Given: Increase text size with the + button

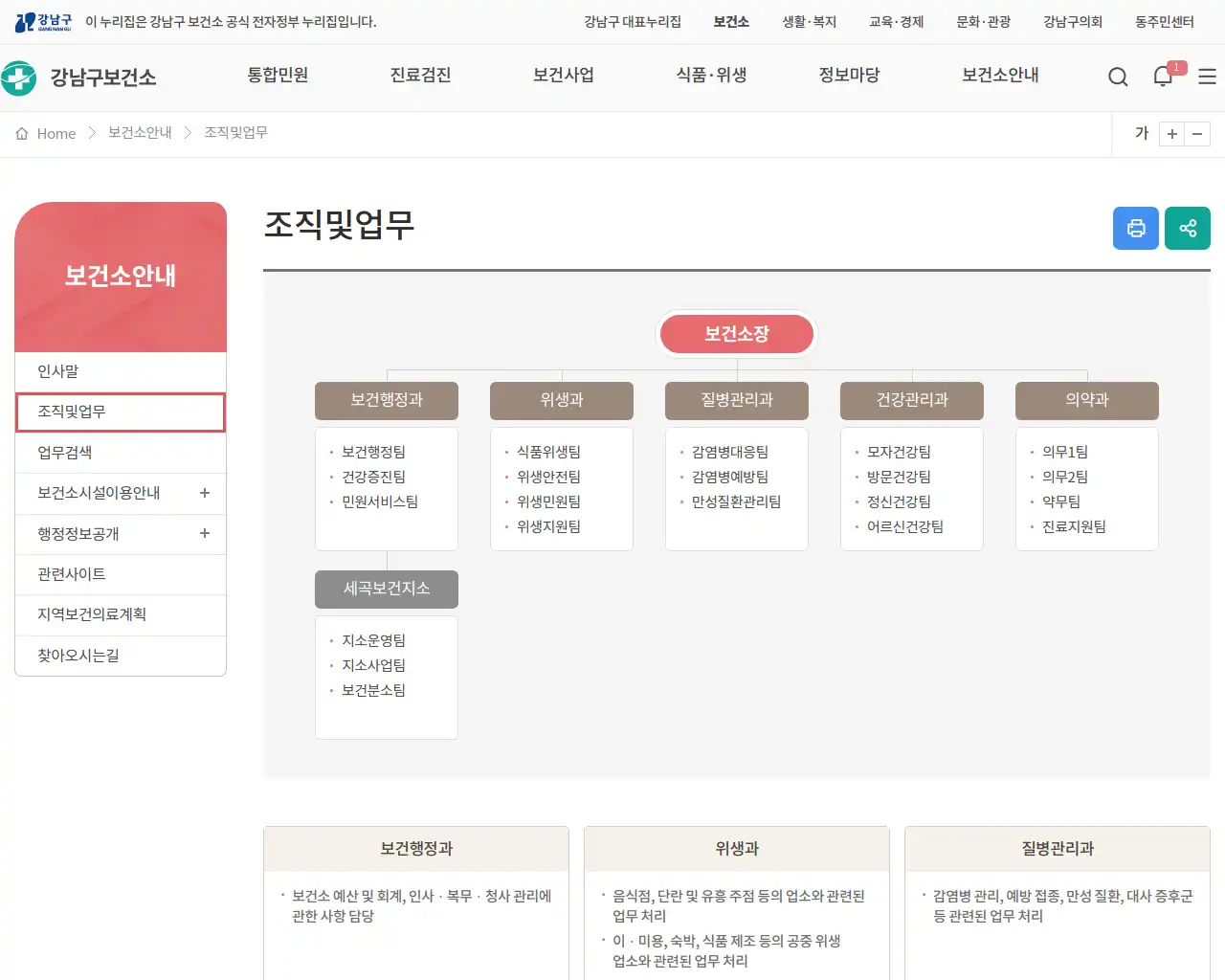Looking at the screenshot, I should (x=1171, y=134).
